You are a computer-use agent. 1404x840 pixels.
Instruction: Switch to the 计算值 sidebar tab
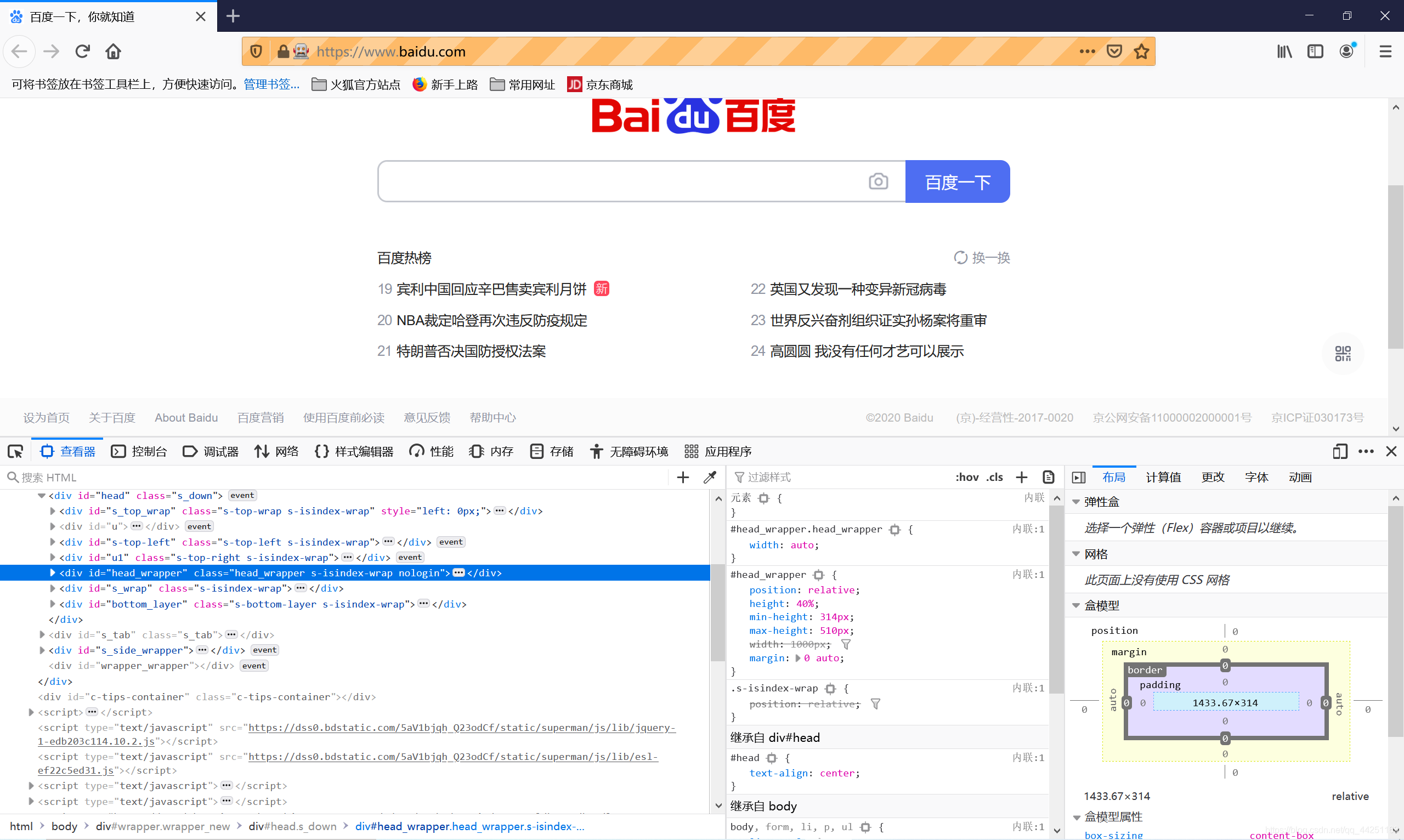[1163, 477]
